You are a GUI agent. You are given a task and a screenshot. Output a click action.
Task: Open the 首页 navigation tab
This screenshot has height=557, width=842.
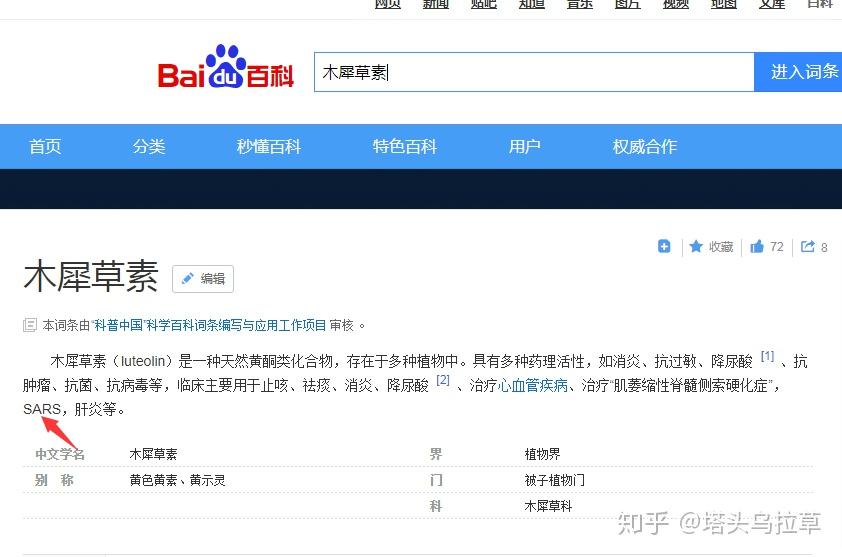[45, 147]
